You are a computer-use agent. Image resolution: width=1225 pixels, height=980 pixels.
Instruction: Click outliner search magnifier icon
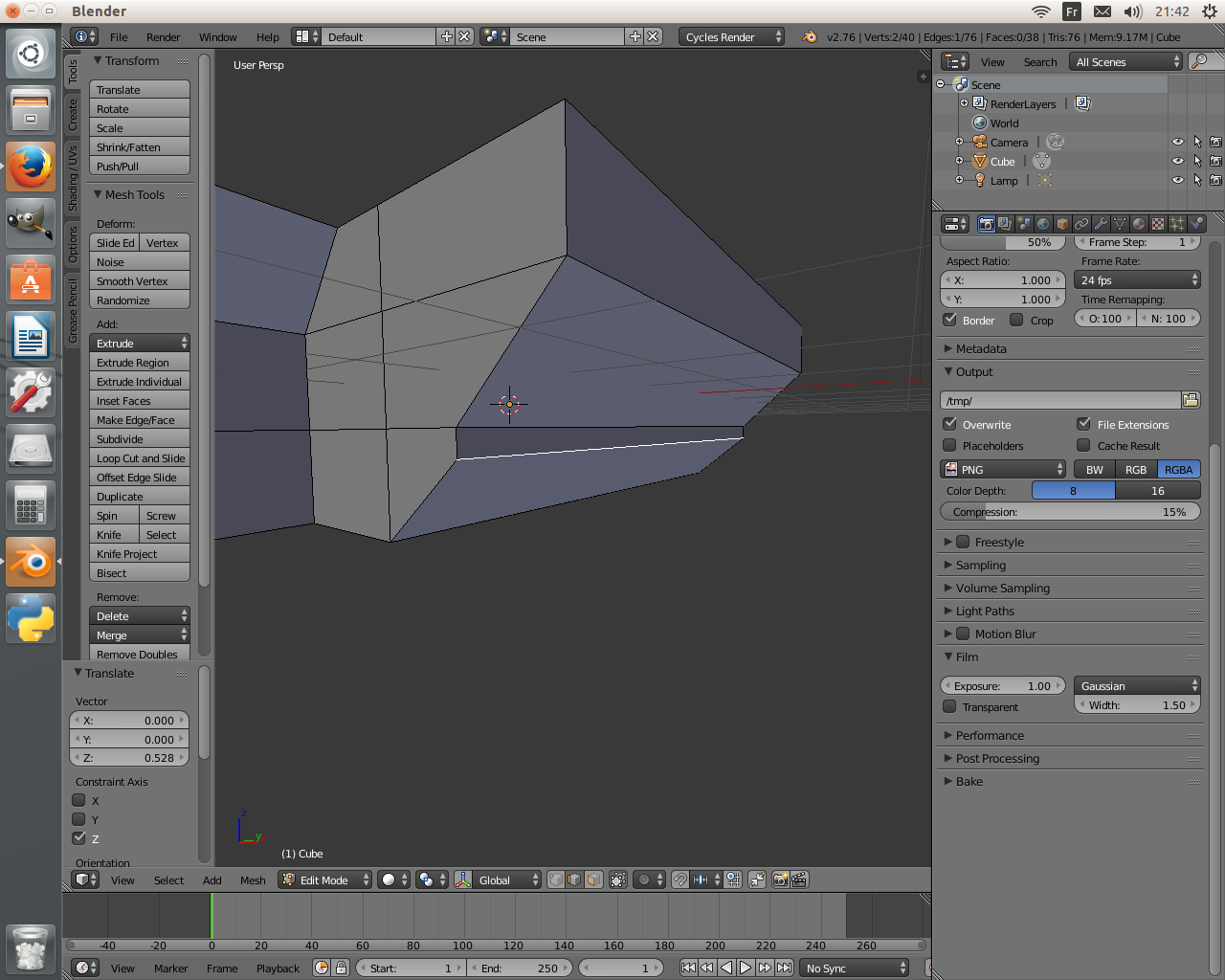(1198, 61)
